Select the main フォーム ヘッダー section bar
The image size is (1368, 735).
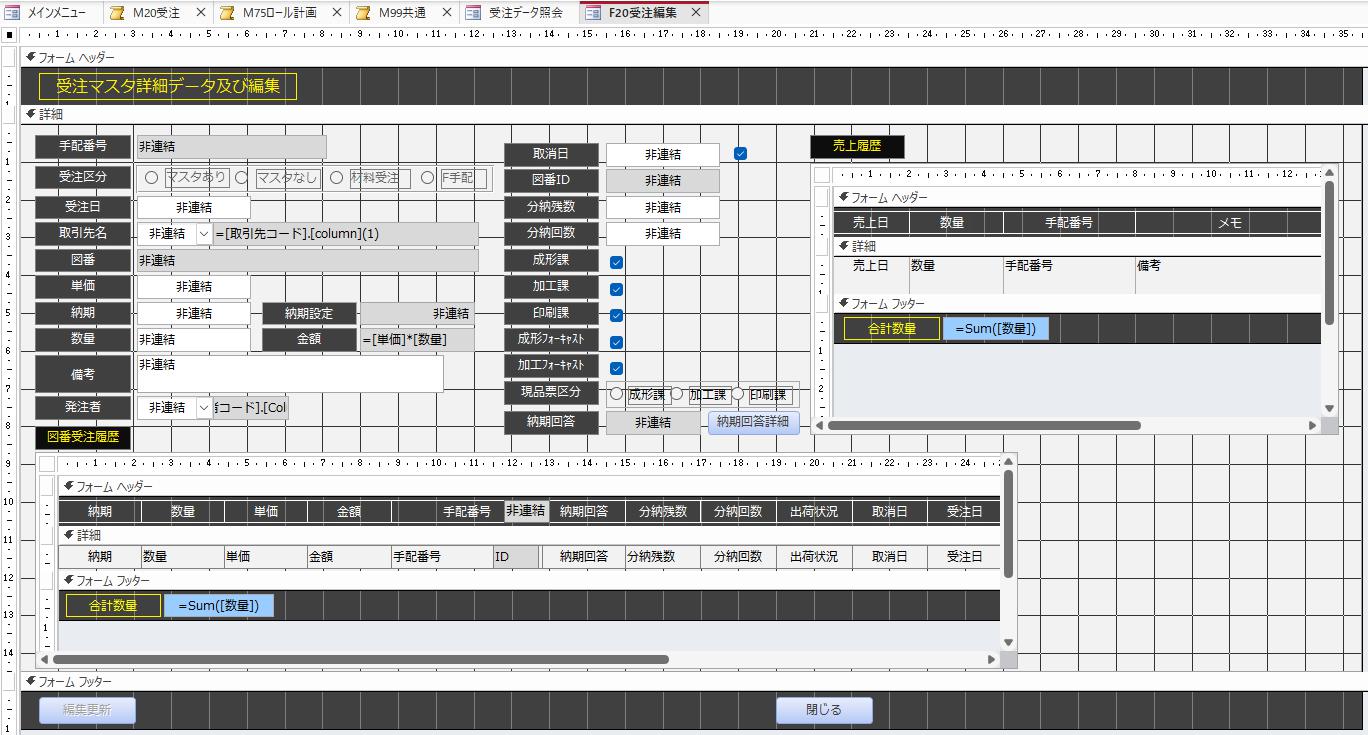click(x=694, y=58)
